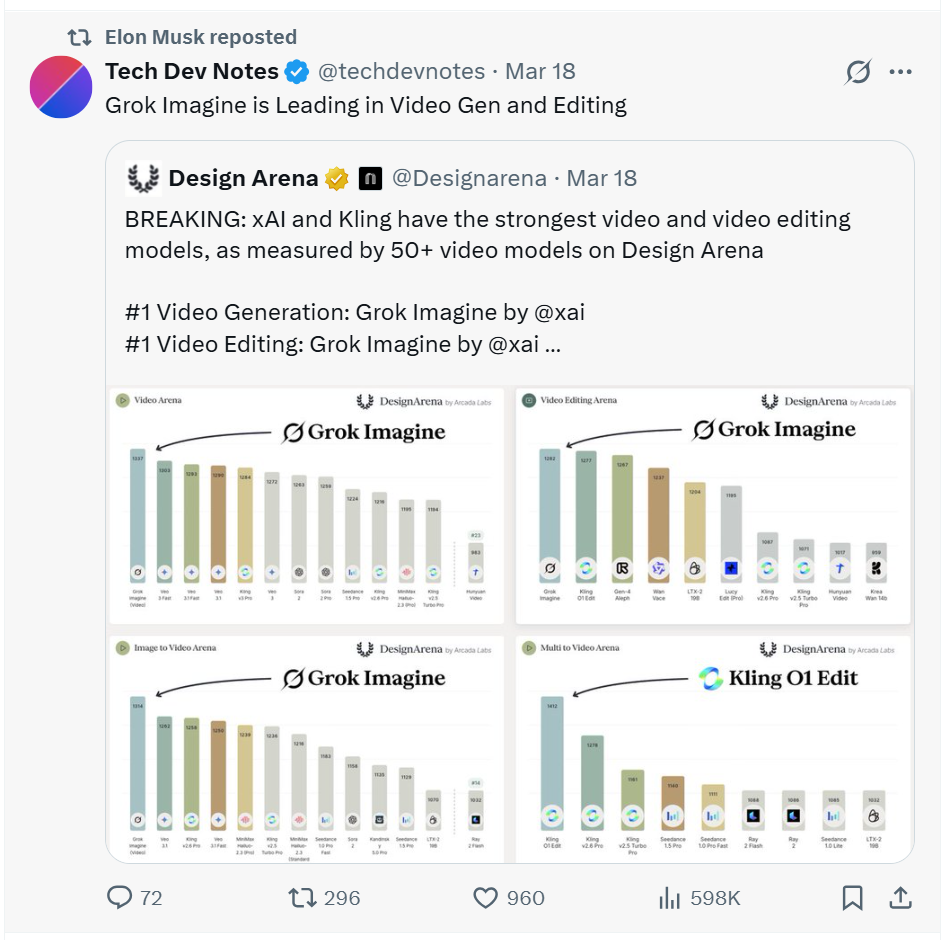Open replies to Tech Dev Notes post
Screen dimensions: 945x940
coord(118,898)
